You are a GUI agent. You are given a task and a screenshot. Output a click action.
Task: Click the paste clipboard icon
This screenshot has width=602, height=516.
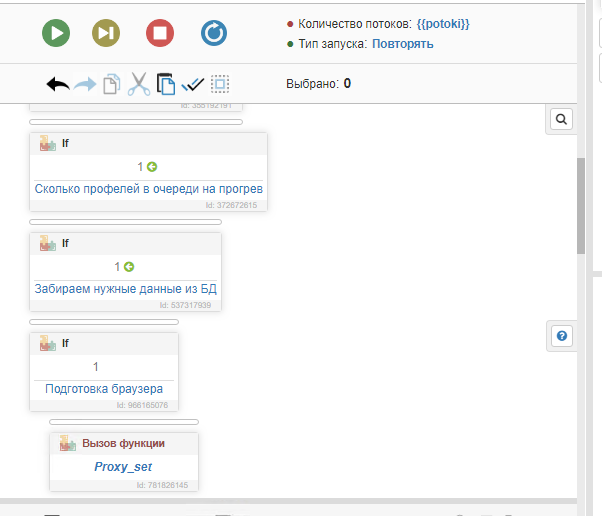pyautogui.click(x=166, y=85)
